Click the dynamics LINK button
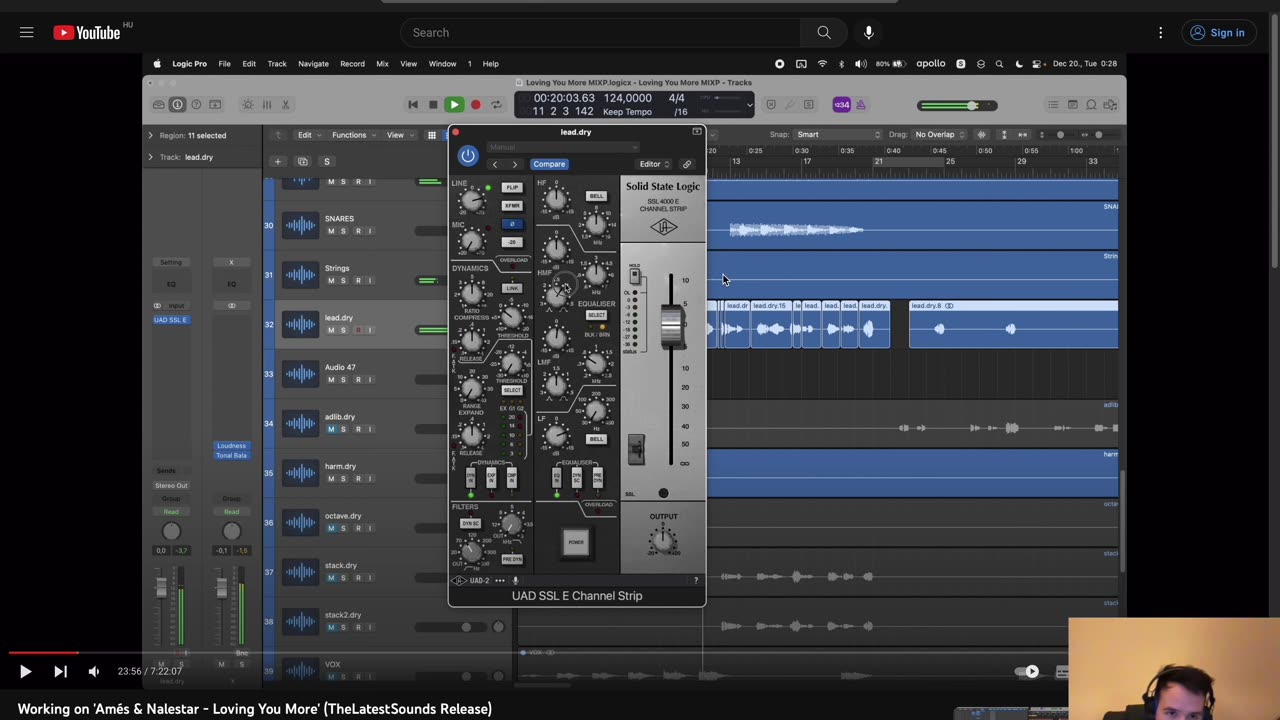The image size is (1280, 720). tap(512, 288)
